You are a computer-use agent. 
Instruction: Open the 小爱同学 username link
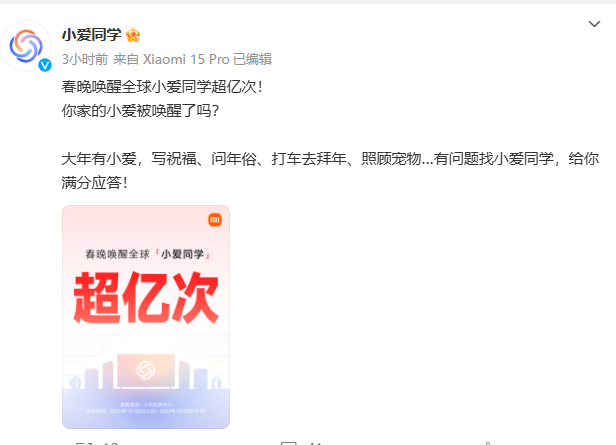point(92,35)
